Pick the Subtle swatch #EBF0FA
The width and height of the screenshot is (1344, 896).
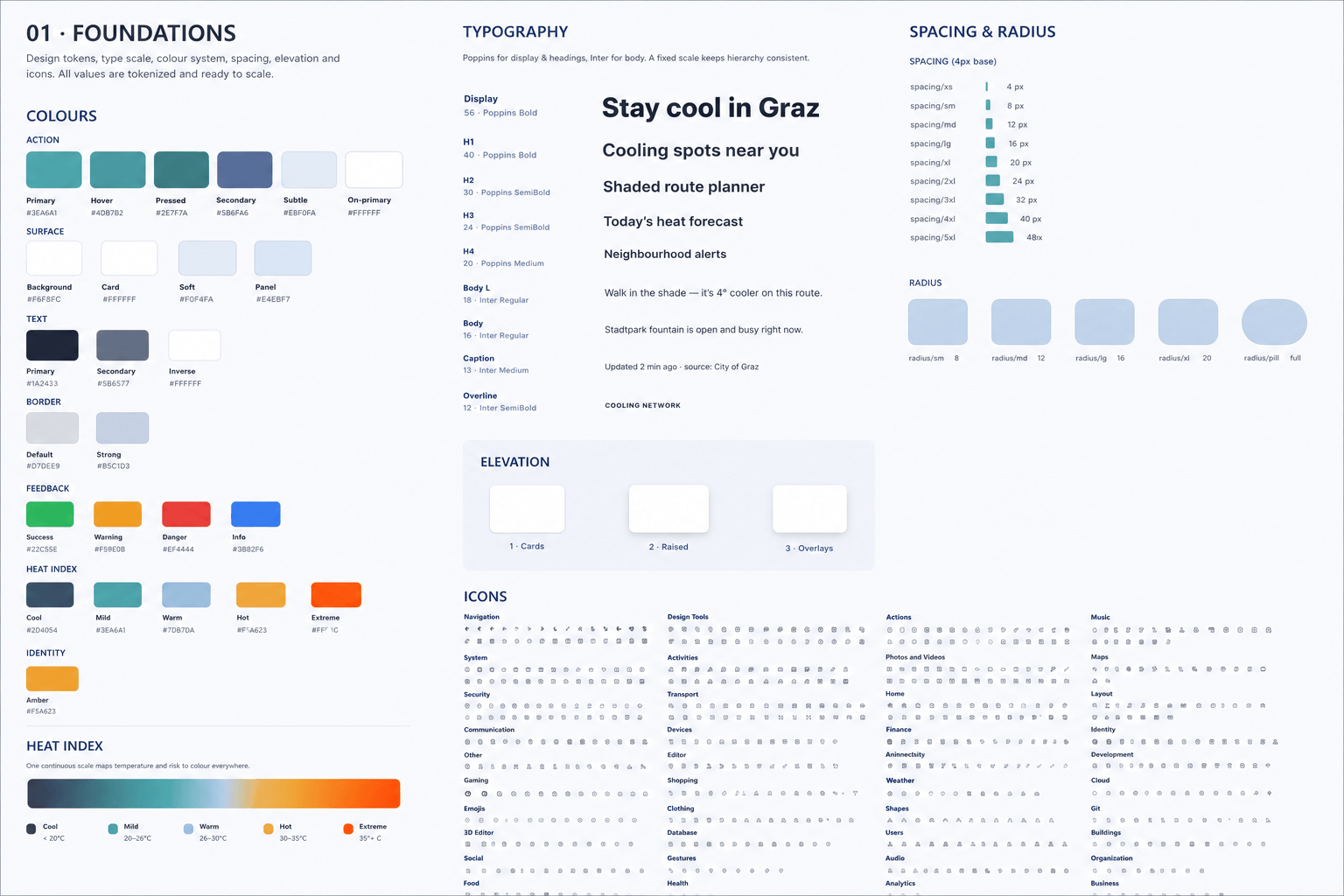pyautogui.click(x=309, y=170)
